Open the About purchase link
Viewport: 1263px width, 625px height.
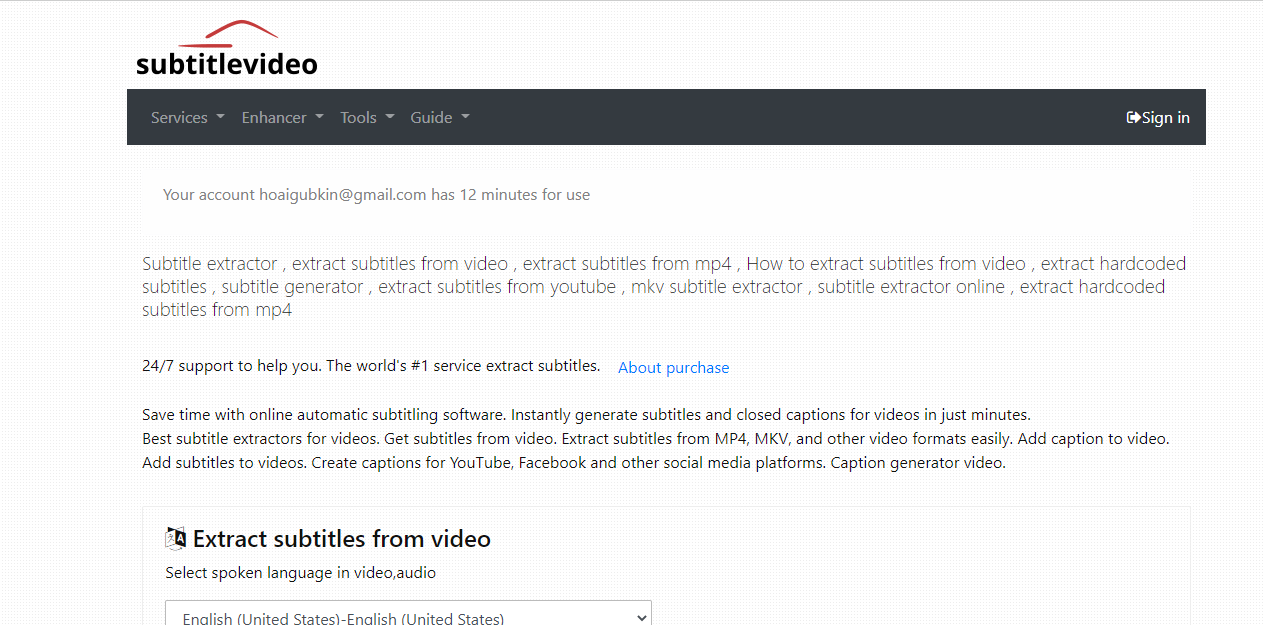pos(673,367)
